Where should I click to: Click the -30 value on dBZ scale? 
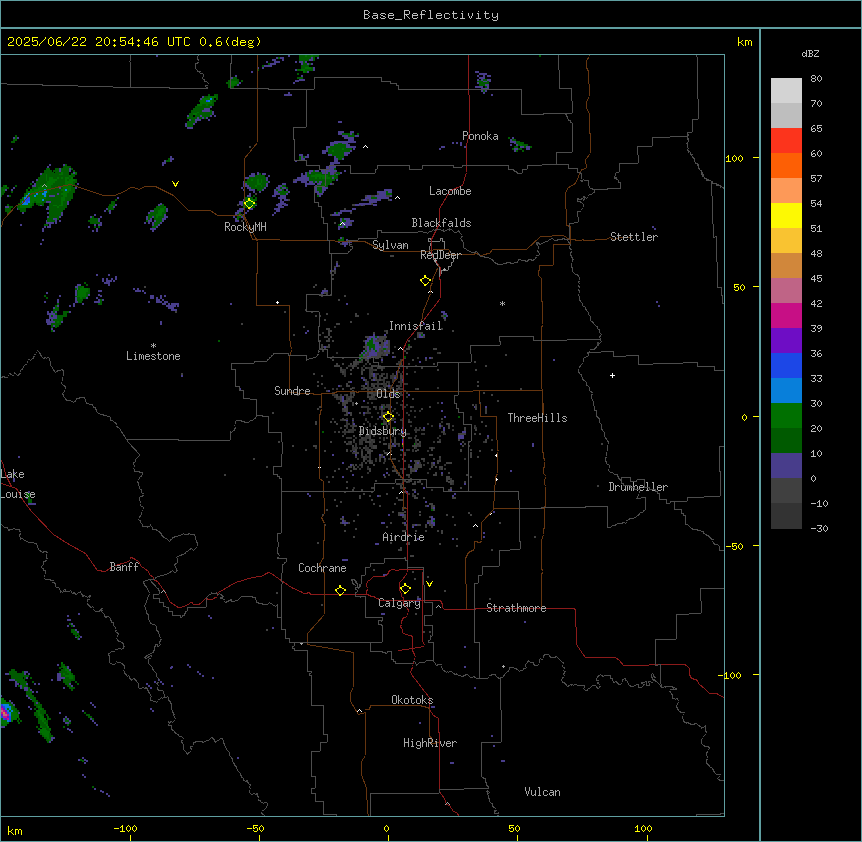click(819, 529)
